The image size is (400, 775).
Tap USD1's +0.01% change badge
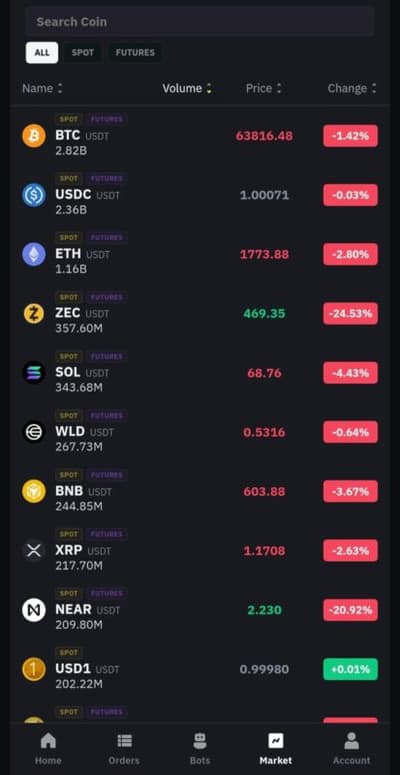tap(351, 669)
